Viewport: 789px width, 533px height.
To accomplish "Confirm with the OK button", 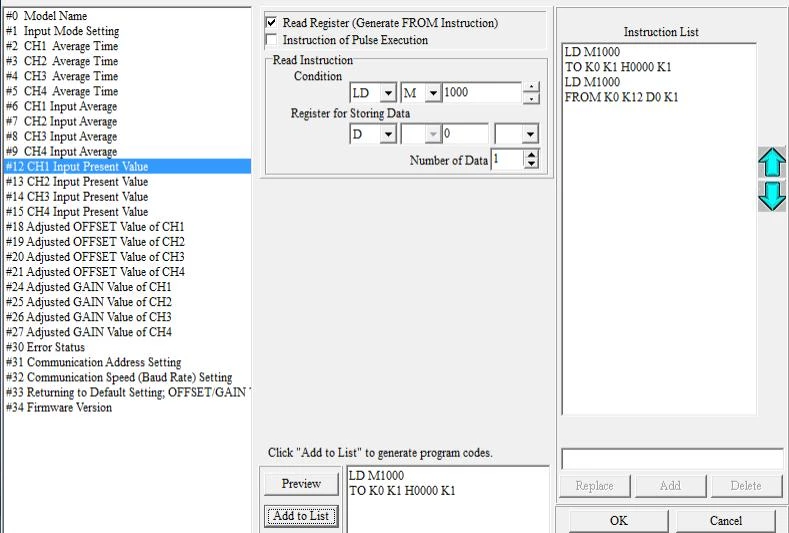I will pos(618,520).
